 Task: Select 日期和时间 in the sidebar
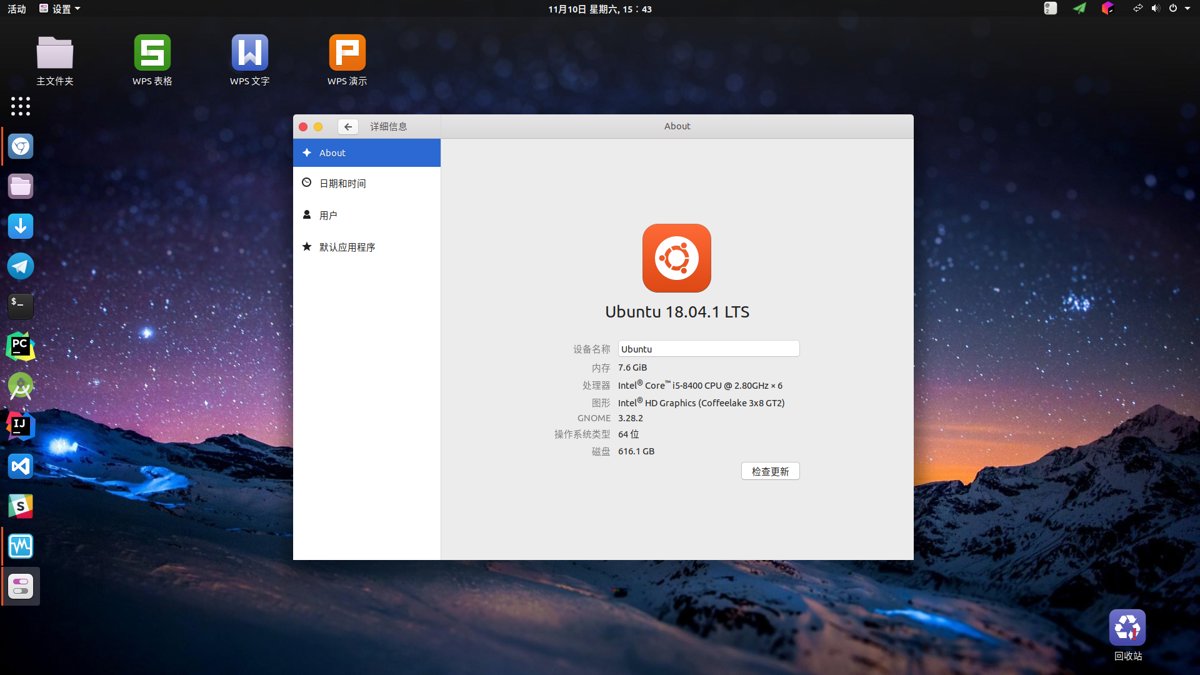tap(367, 184)
